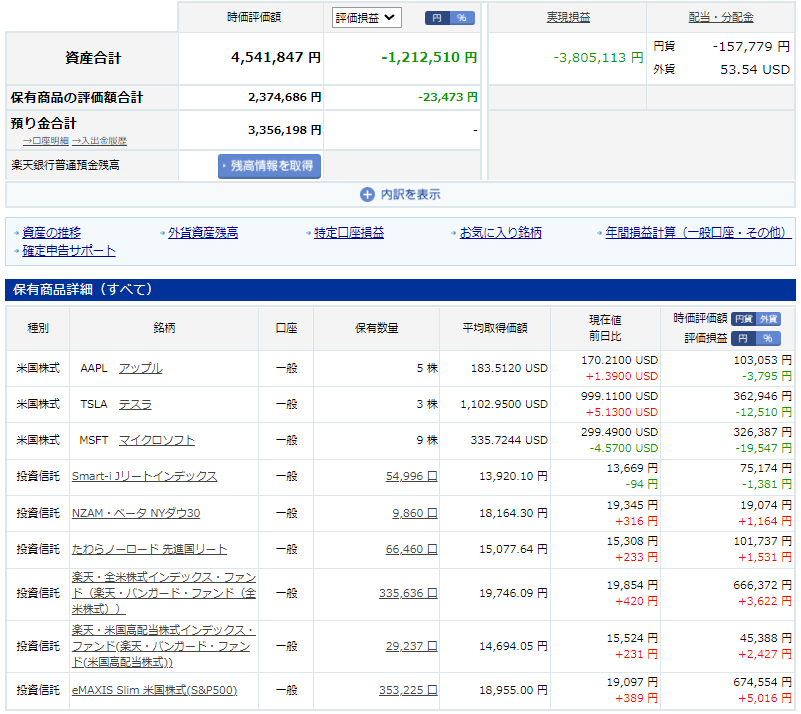Click the plus icon beside 内訳を表示
The height and width of the screenshot is (714, 801).
click(x=367, y=195)
